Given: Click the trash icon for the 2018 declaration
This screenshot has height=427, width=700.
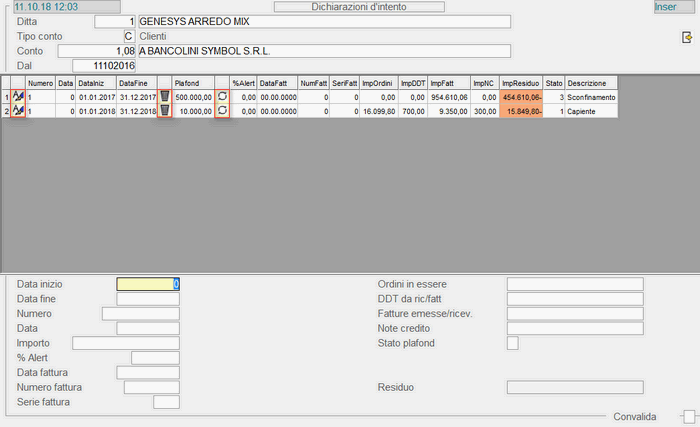Looking at the screenshot, I should click(165, 111).
